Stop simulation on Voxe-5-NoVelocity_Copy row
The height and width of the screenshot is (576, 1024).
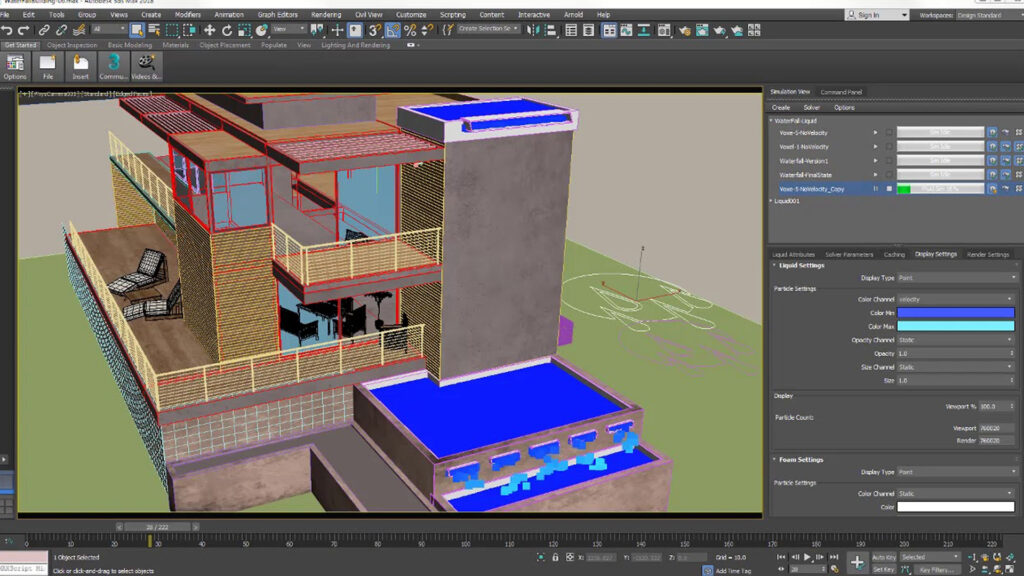(x=889, y=189)
